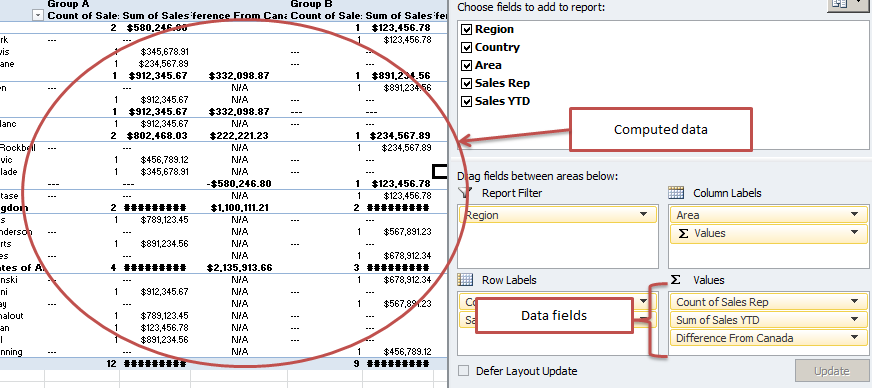
Task: Select cell with $2,135,913.66
Action: tap(239, 268)
